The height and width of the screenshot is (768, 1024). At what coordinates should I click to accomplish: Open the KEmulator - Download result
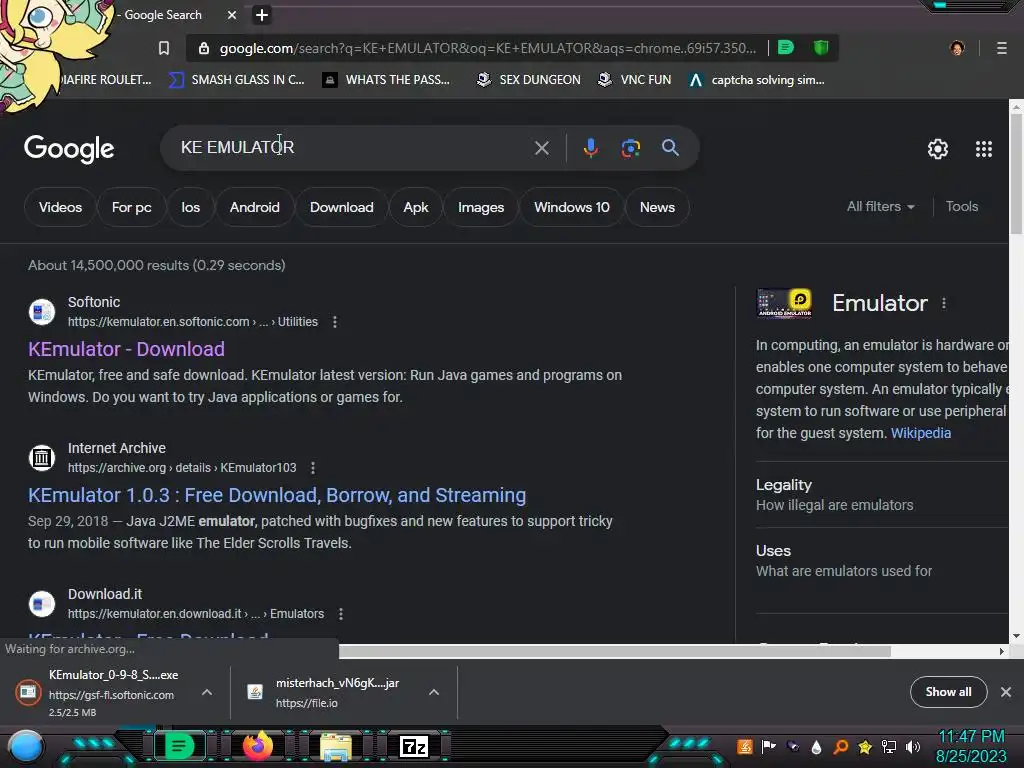click(x=126, y=349)
